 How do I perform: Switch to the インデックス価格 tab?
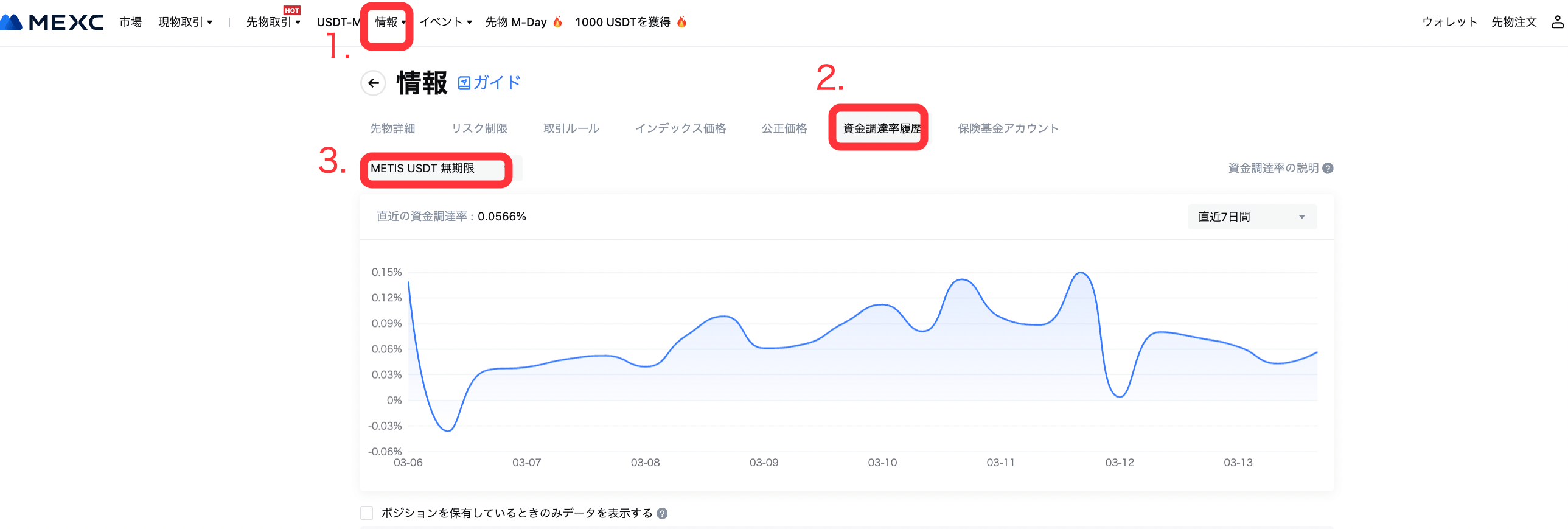coord(680,128)
